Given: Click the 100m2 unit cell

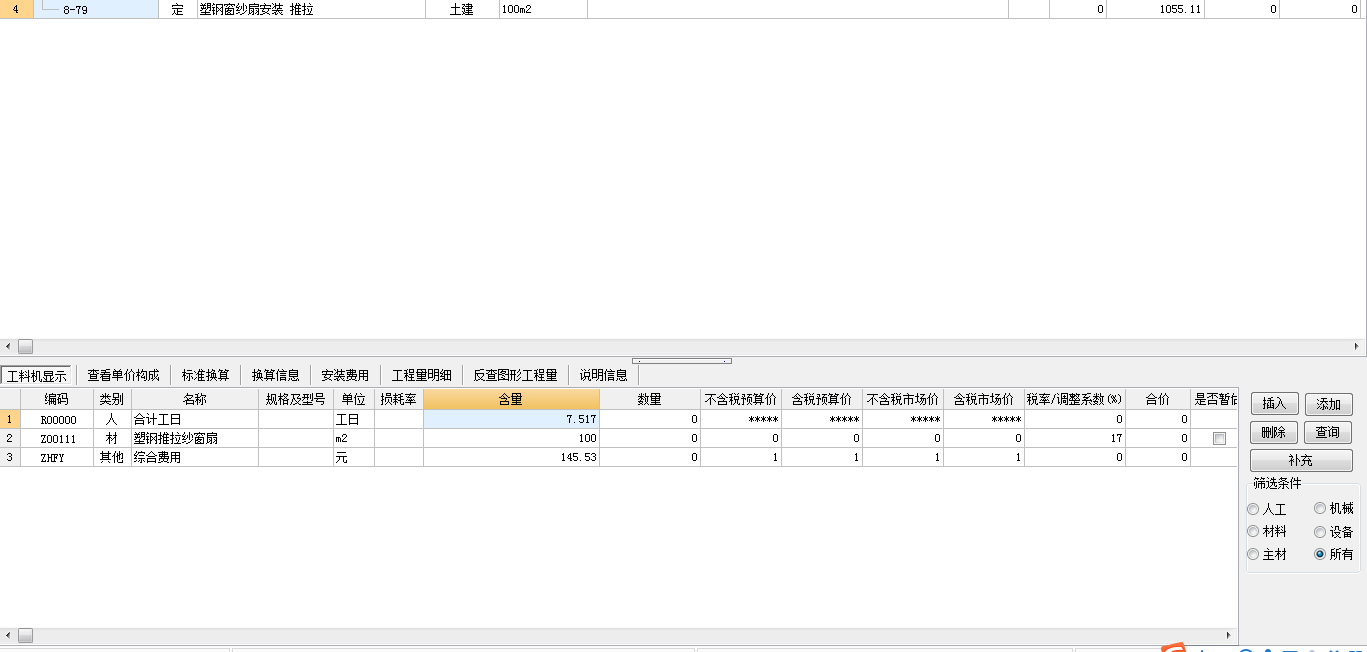Looking at the screenshot, I should click(x=543, y=9).
